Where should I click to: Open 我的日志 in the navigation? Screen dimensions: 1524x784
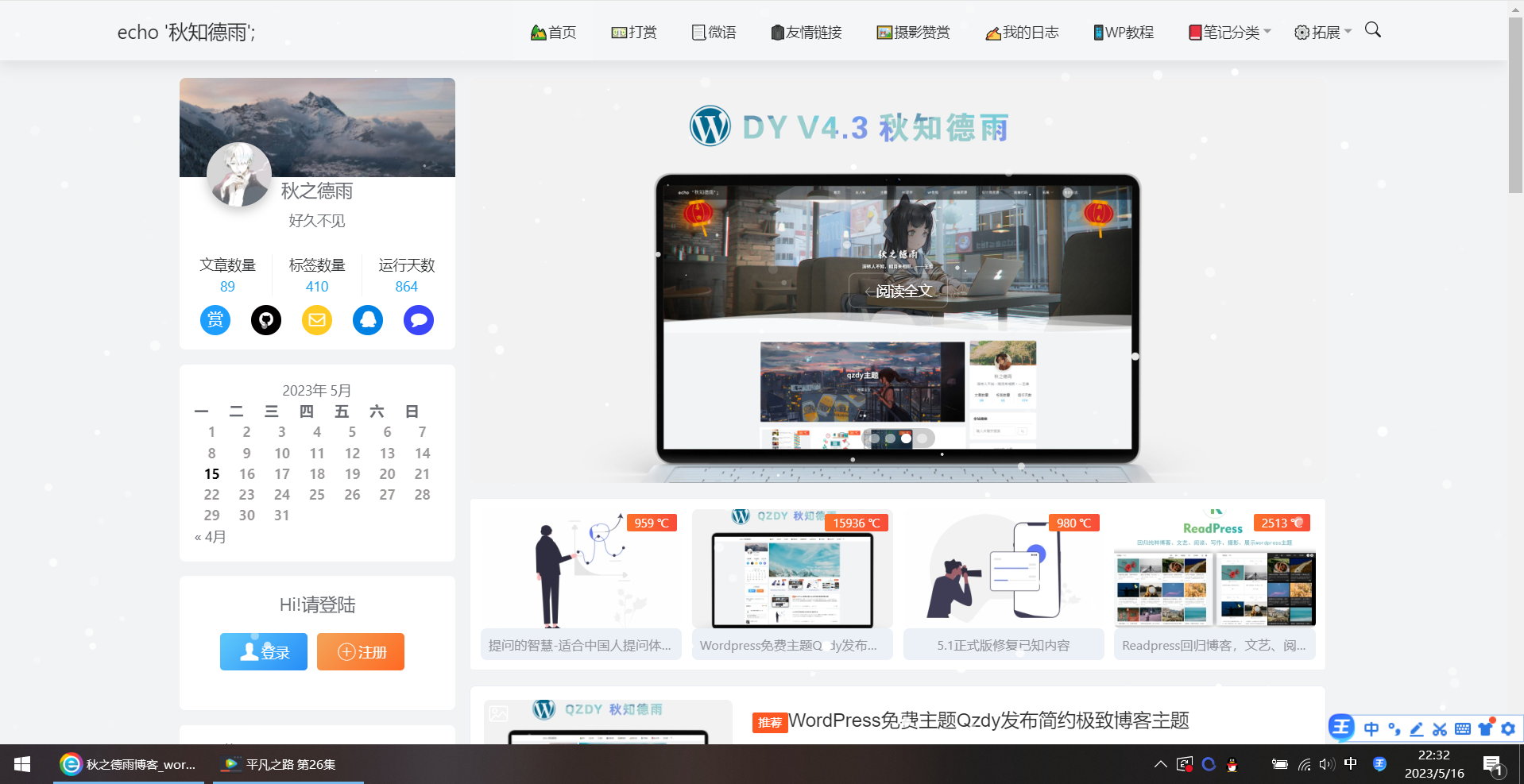pos(1022,33)
